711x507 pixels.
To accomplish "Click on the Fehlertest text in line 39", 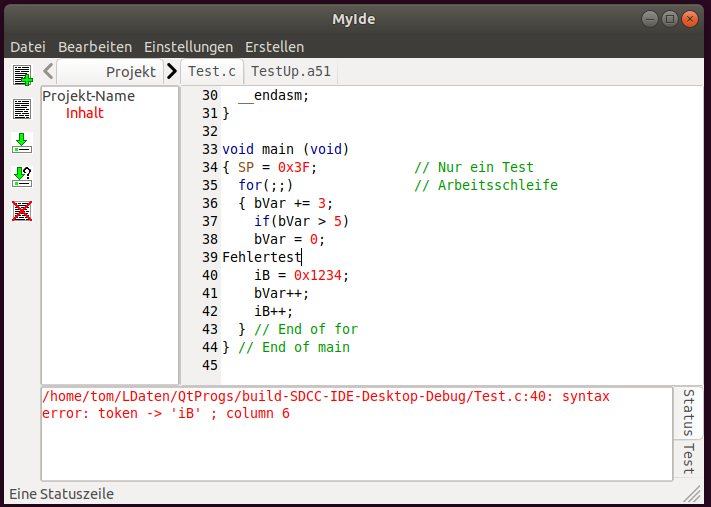I will coord(262,257).
